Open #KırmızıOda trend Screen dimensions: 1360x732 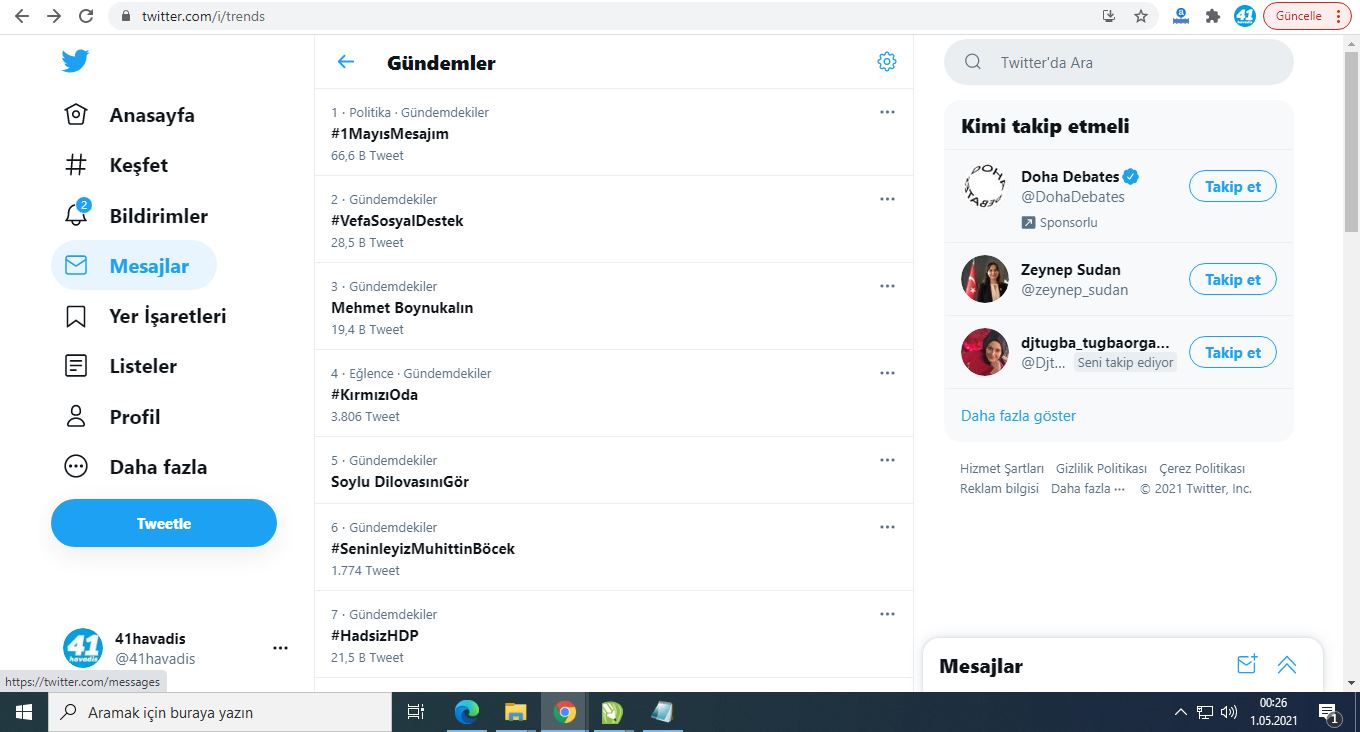pyautogui.click(x=374, y=395)
